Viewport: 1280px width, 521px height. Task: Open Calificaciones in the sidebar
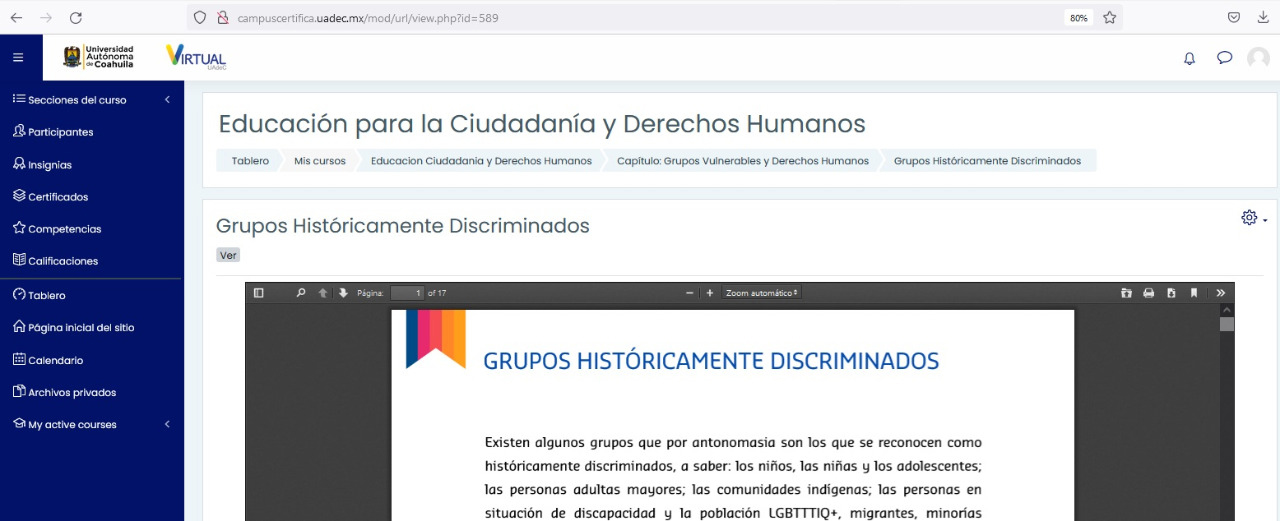pos(62,261)
